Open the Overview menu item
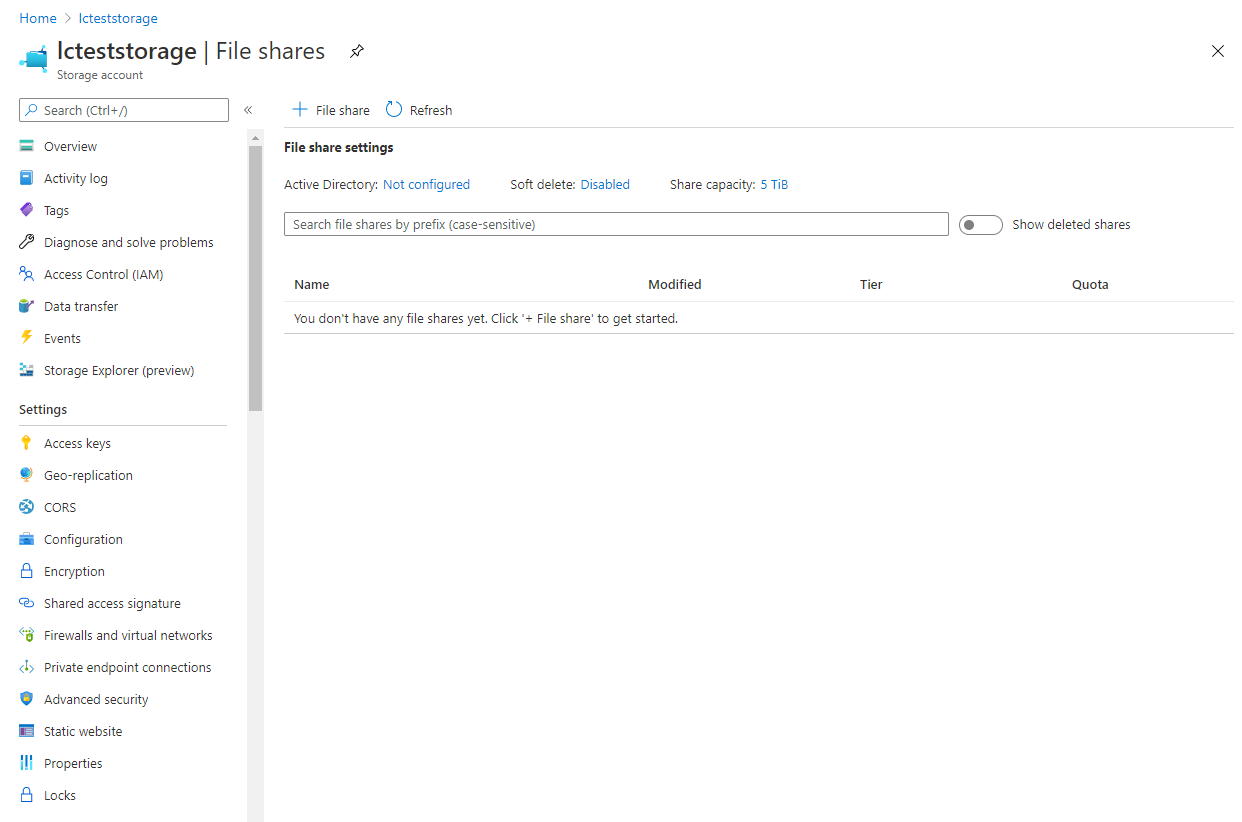Viewport: 1242px width, 822px height. click(70, 146)
